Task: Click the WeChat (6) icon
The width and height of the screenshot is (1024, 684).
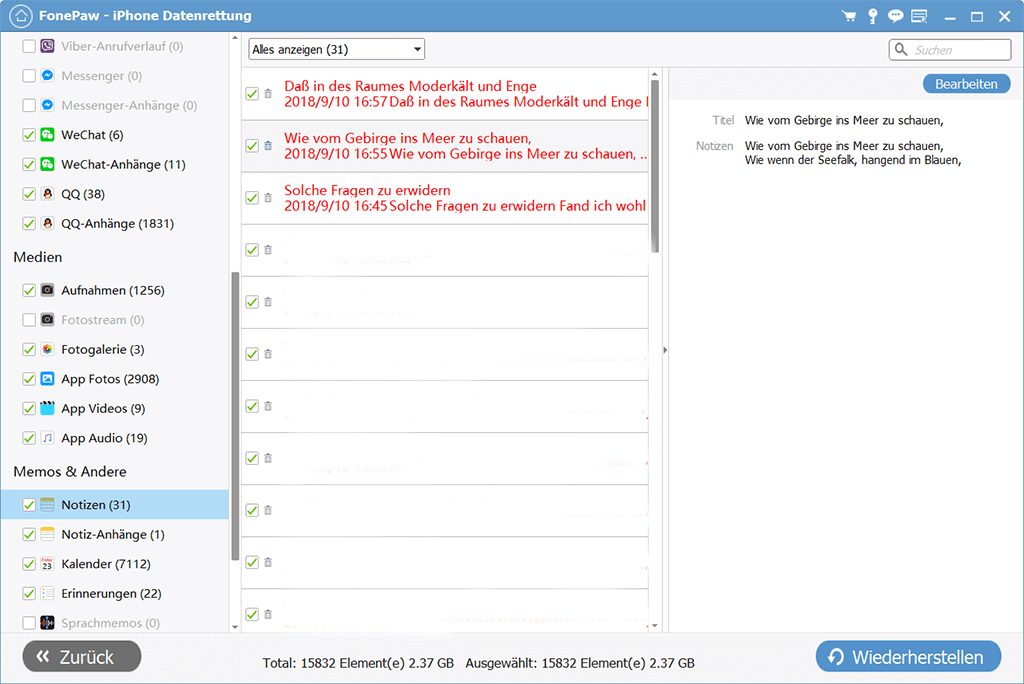Action: coord(47,135)
